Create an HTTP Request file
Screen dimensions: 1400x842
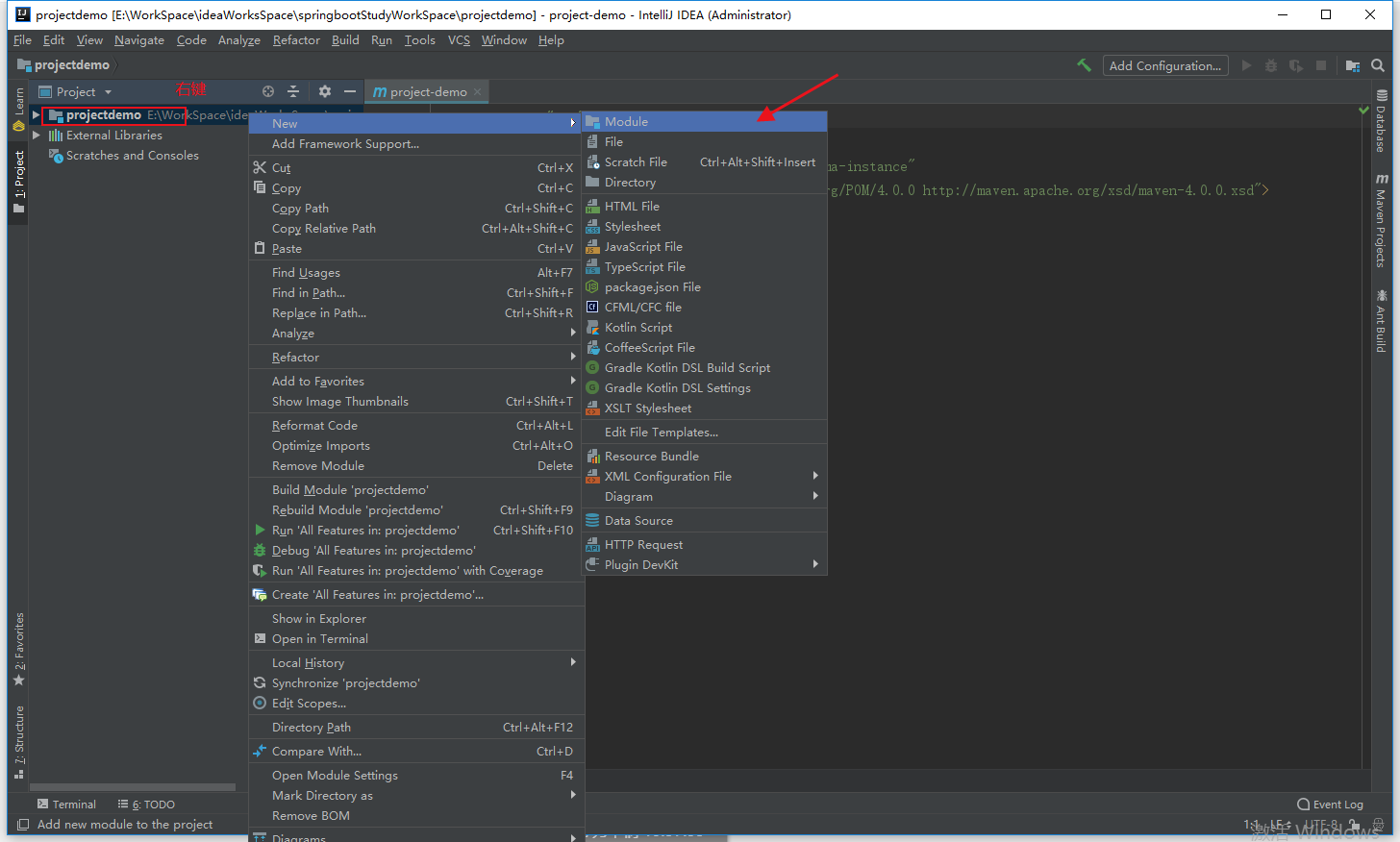click(705, 545)
